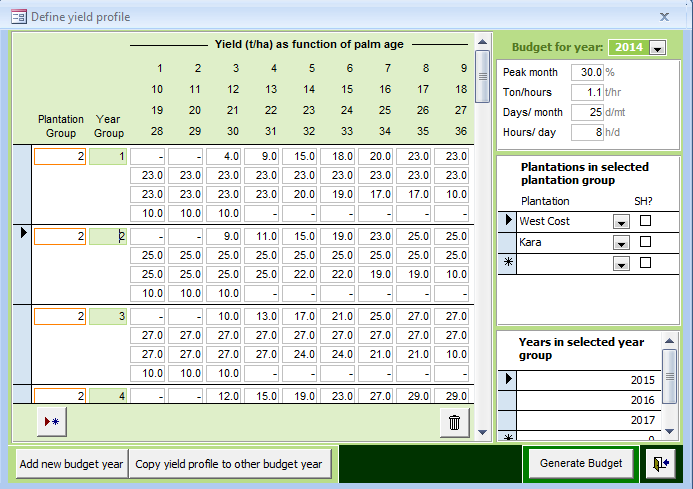This screenshot has height=489, width=693.
Task: Click the year 2016 row selector box
Action: click(507, 401)
